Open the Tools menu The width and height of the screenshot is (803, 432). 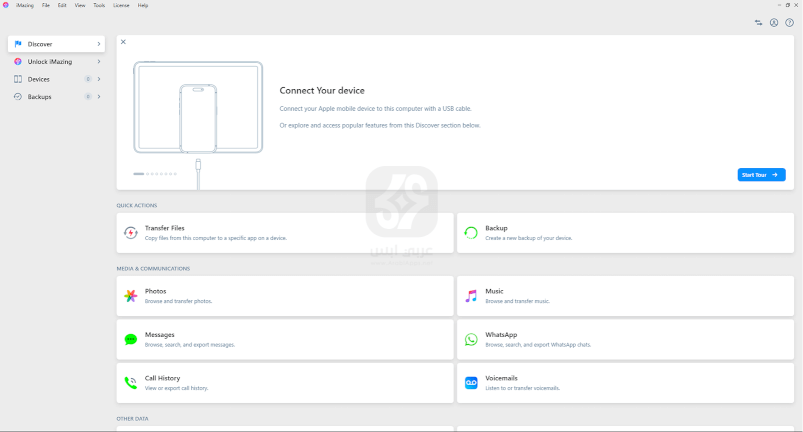pyautogui.click(x=99, y=5)
